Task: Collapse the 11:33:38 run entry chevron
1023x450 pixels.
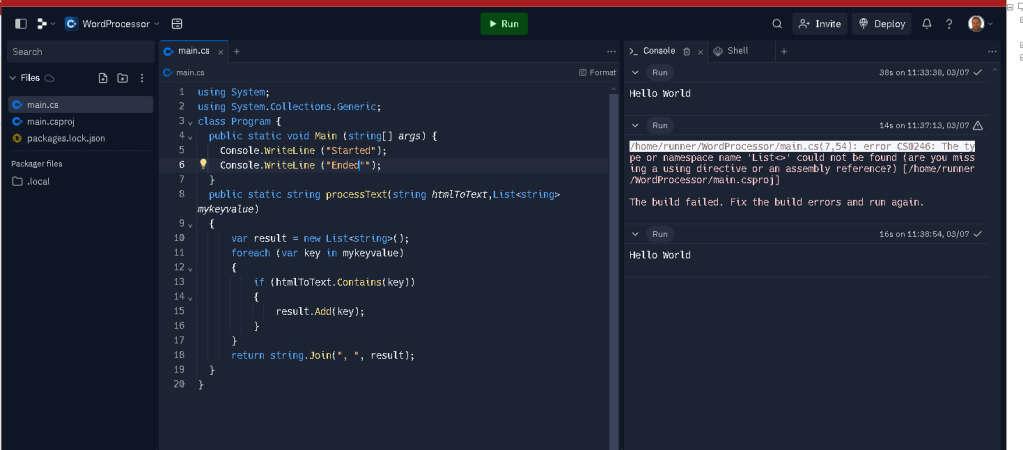Action: 635,72
